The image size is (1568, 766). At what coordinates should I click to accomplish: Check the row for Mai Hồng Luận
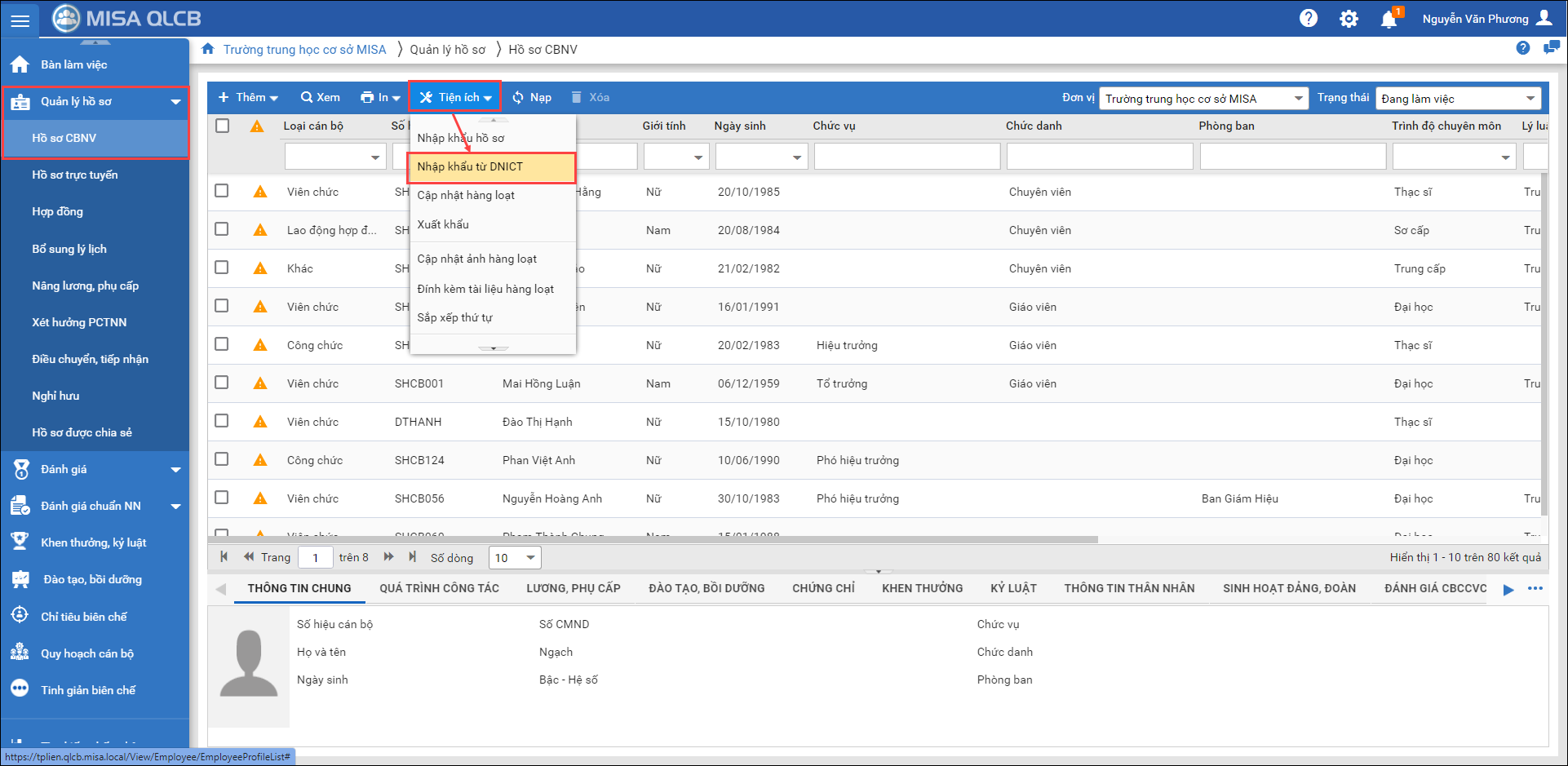point(222,383)
